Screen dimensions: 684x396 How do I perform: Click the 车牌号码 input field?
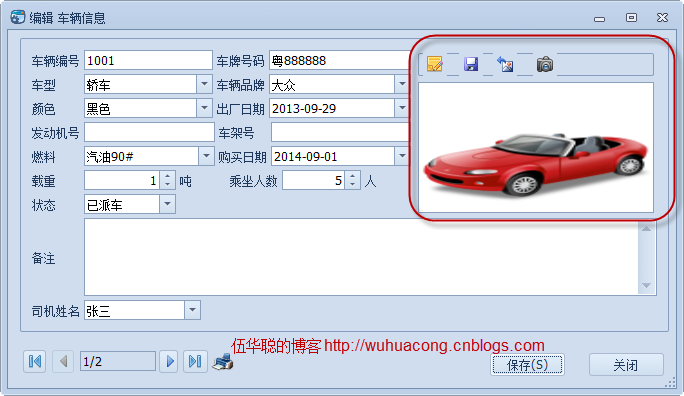coord(339,60)
